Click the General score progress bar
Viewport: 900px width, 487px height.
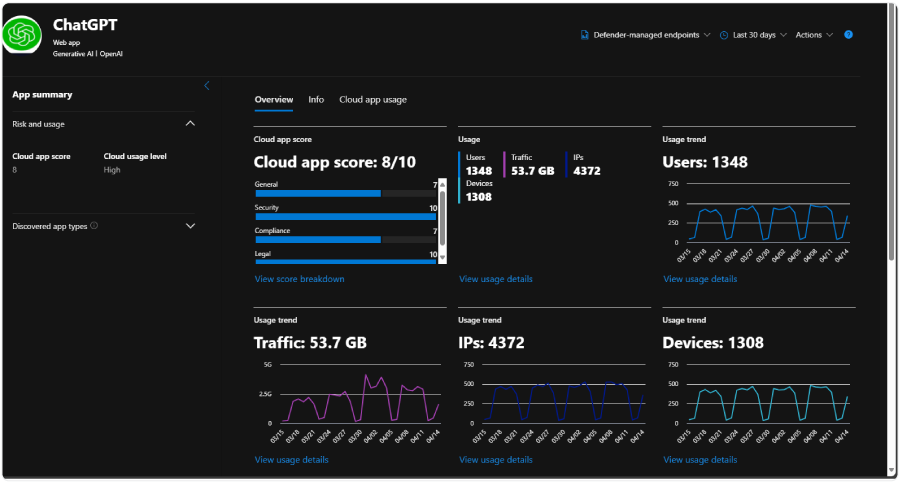346,194
